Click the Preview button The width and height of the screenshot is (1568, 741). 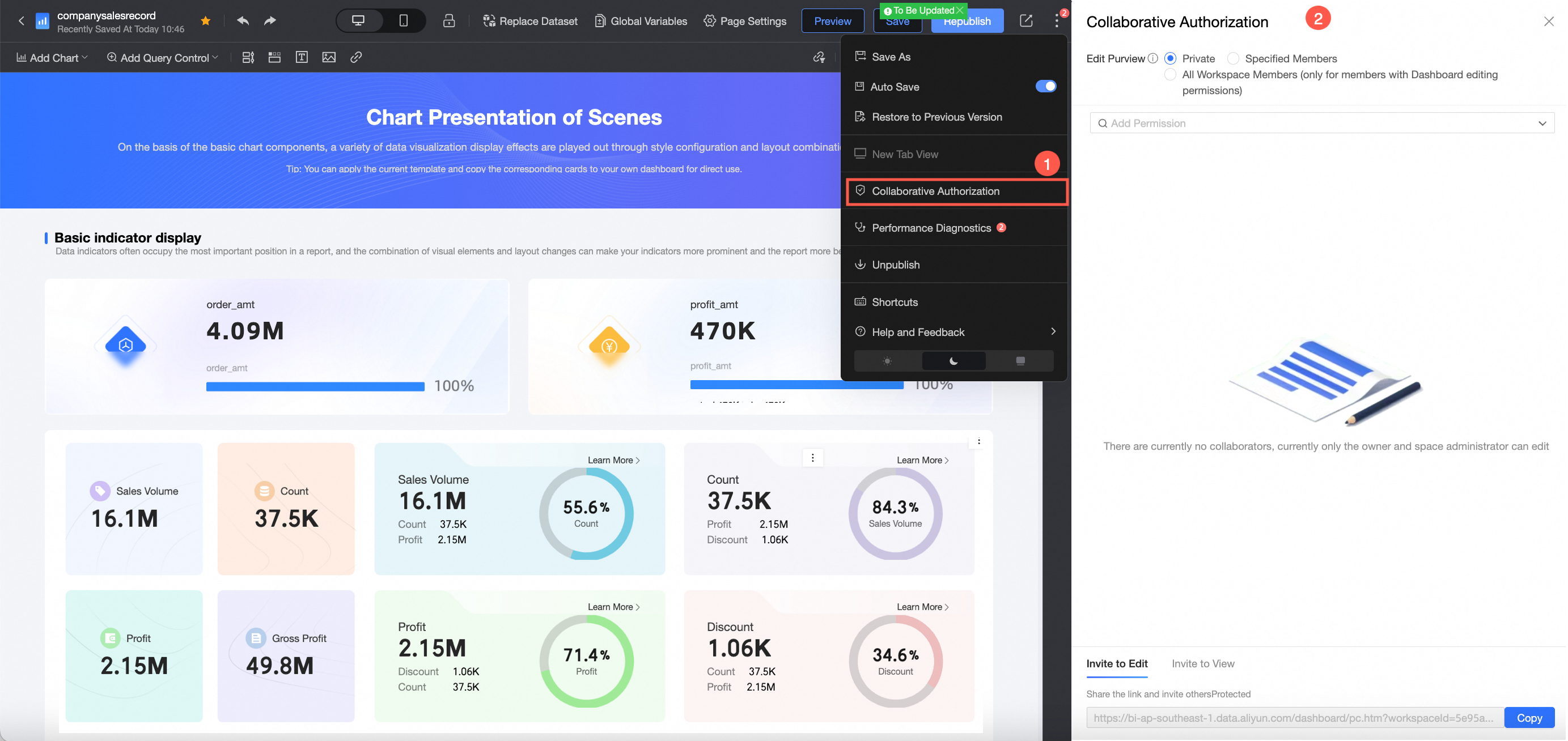(832, 21)
